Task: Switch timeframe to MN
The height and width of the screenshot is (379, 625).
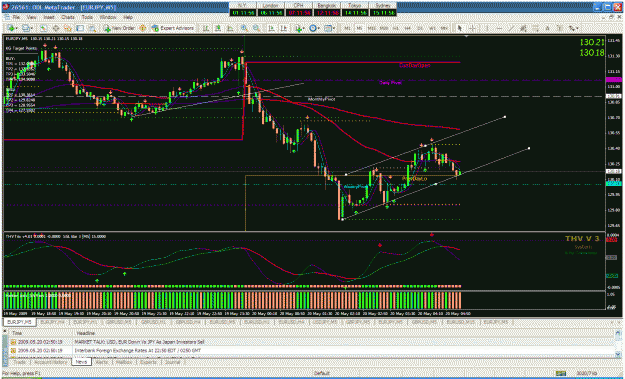Action: tap(443, 28)
